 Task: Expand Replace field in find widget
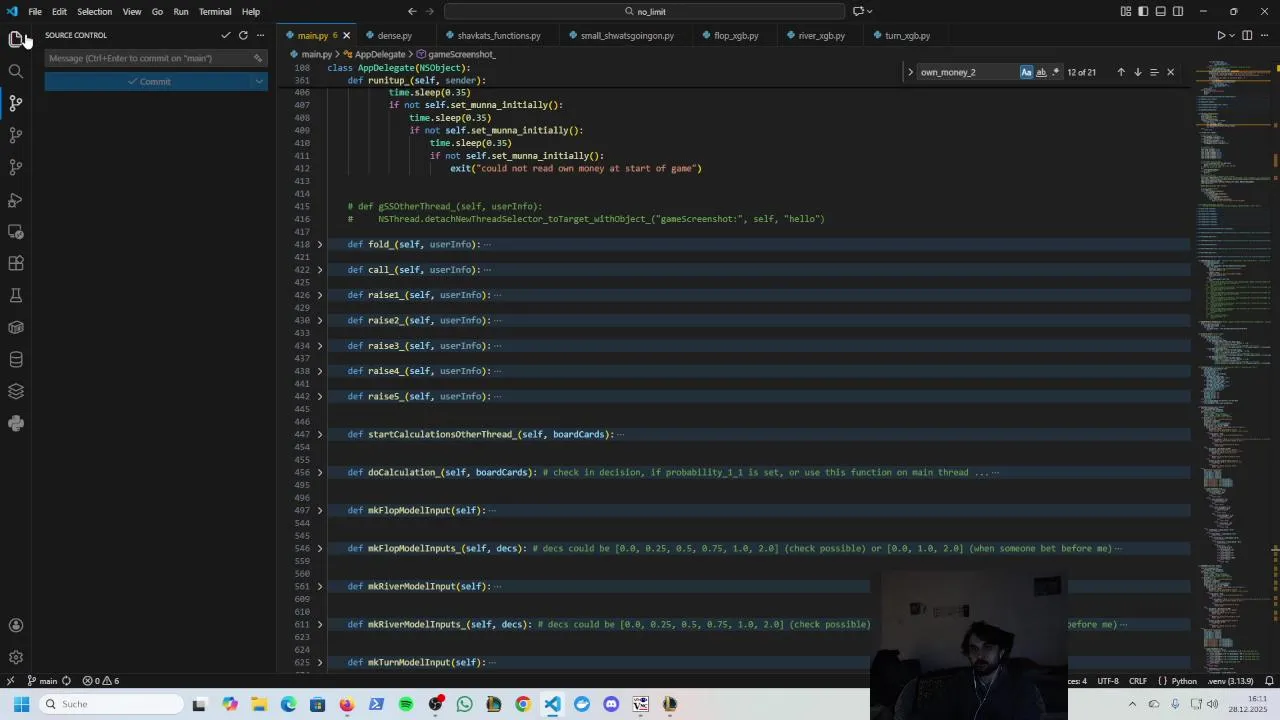[x=910, y=72]
